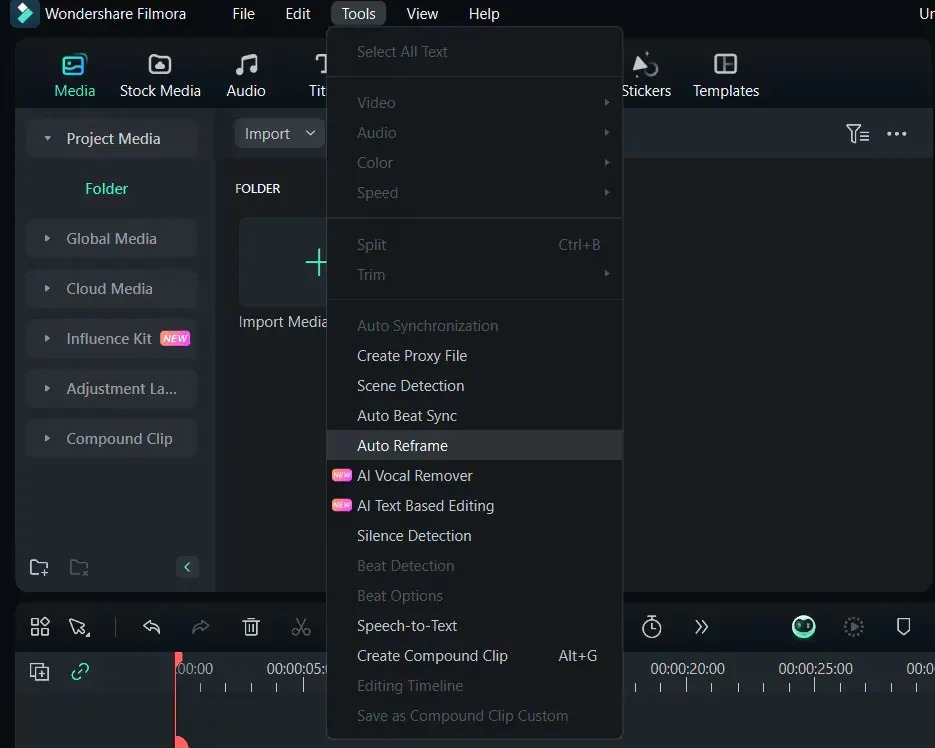Viewport: 935px width, 748px height.
Task: Choose the select tool cursor icon
Action: [x=79, y=627]
